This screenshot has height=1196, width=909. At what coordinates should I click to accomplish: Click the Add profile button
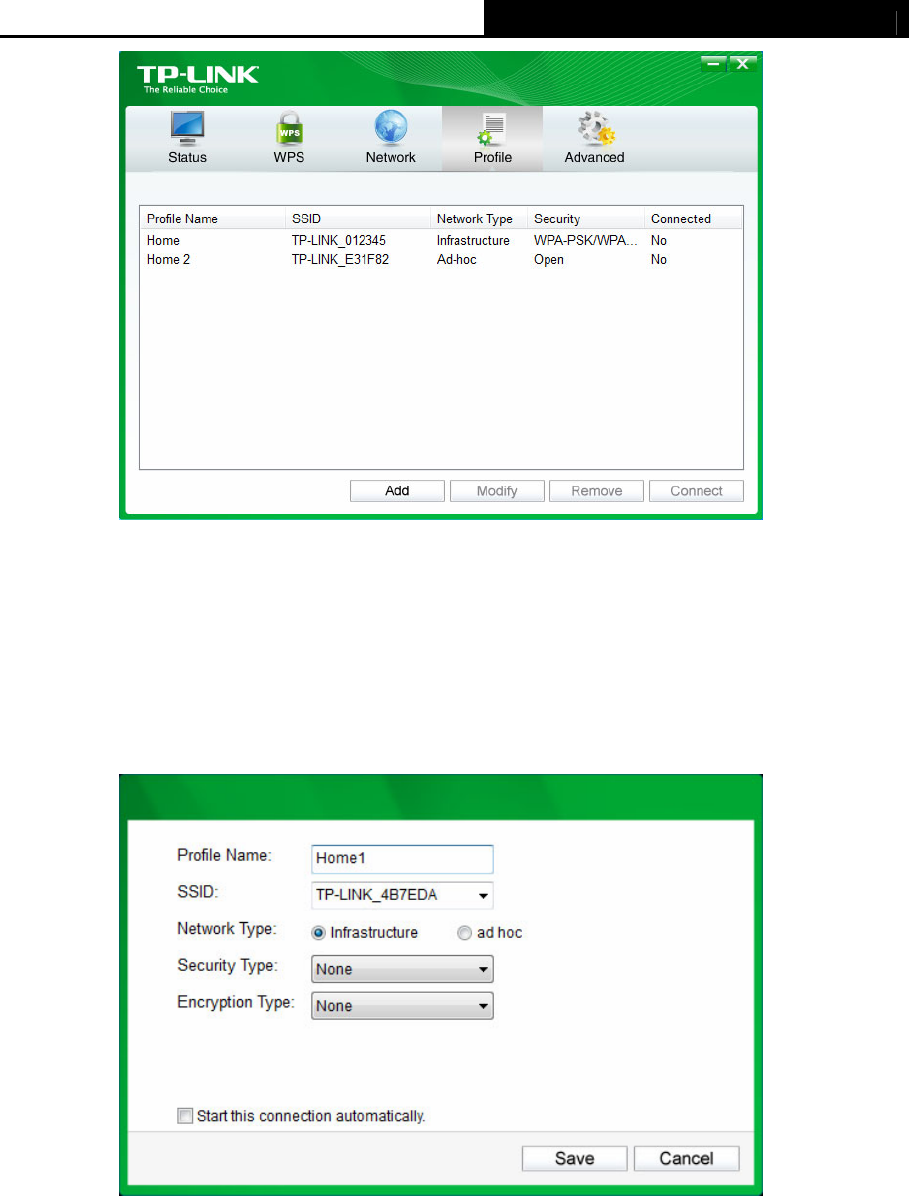(x=397, y=490)
